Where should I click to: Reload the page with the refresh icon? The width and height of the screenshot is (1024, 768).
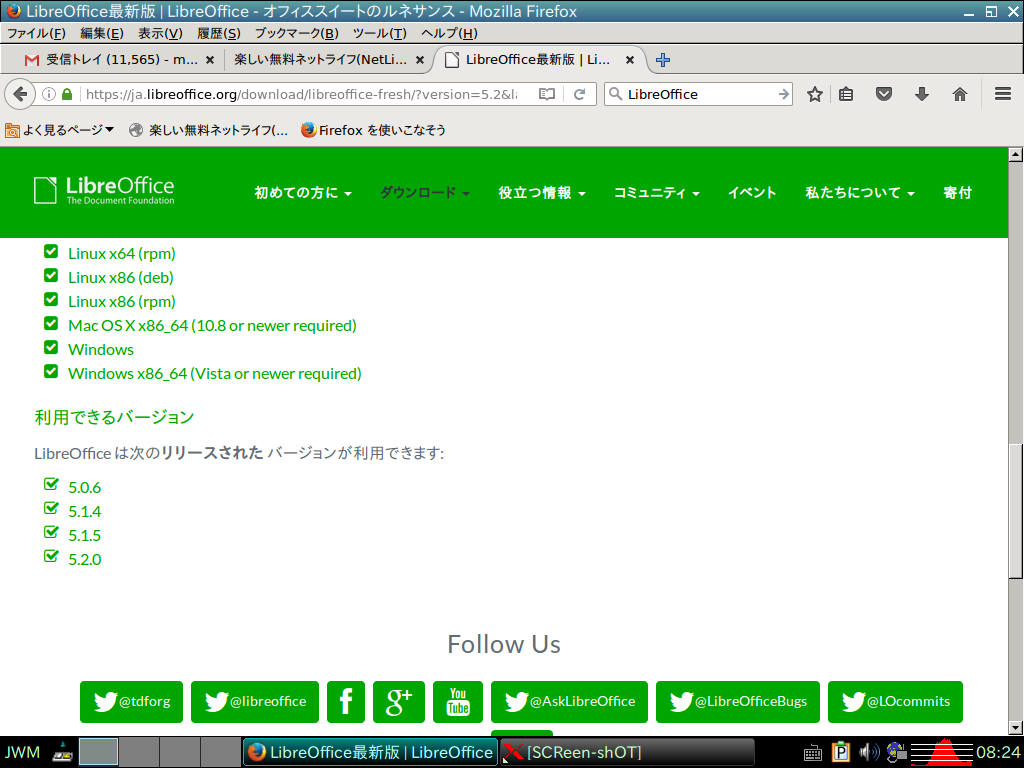click(579, 94)
